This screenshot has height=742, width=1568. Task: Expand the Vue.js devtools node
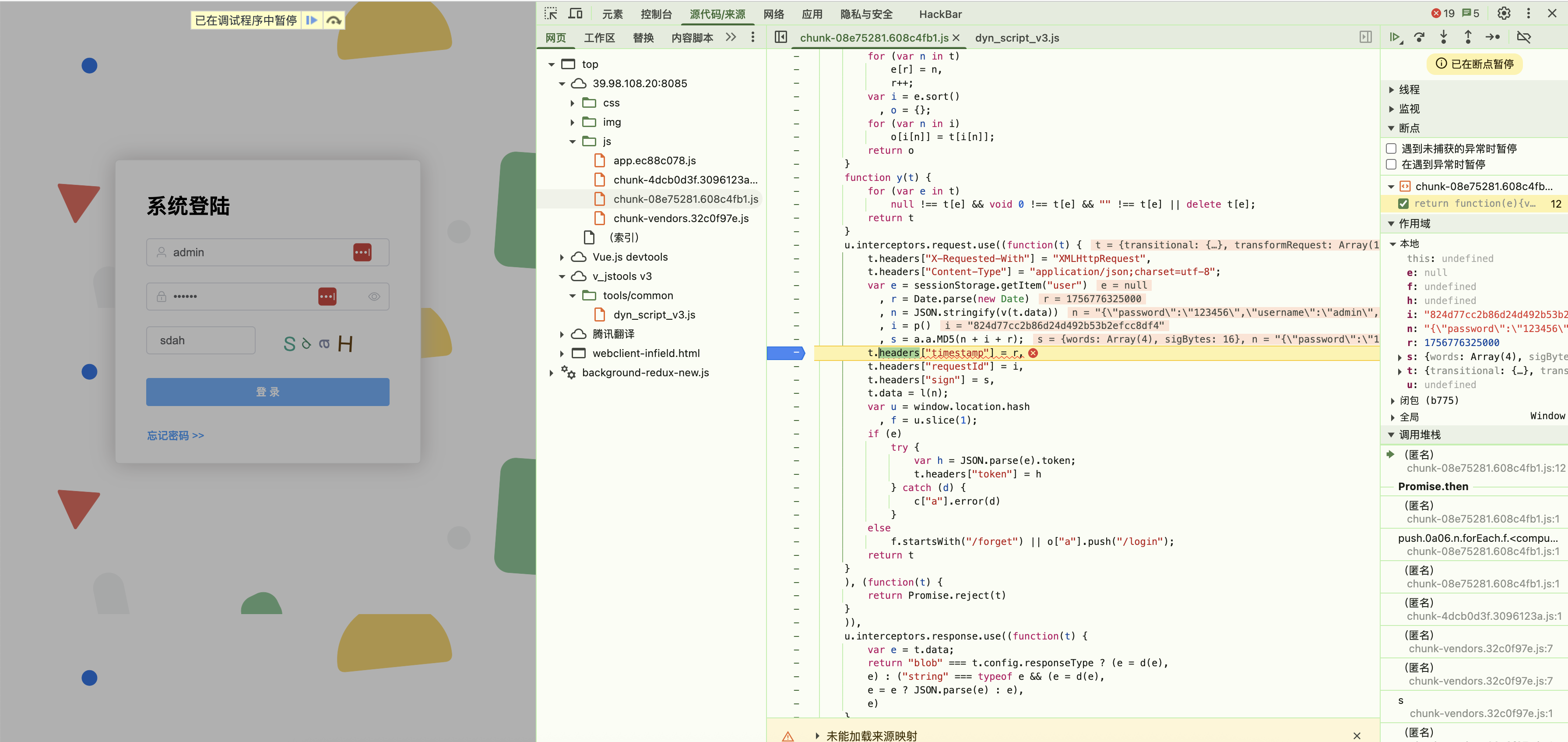click(562, 257)
